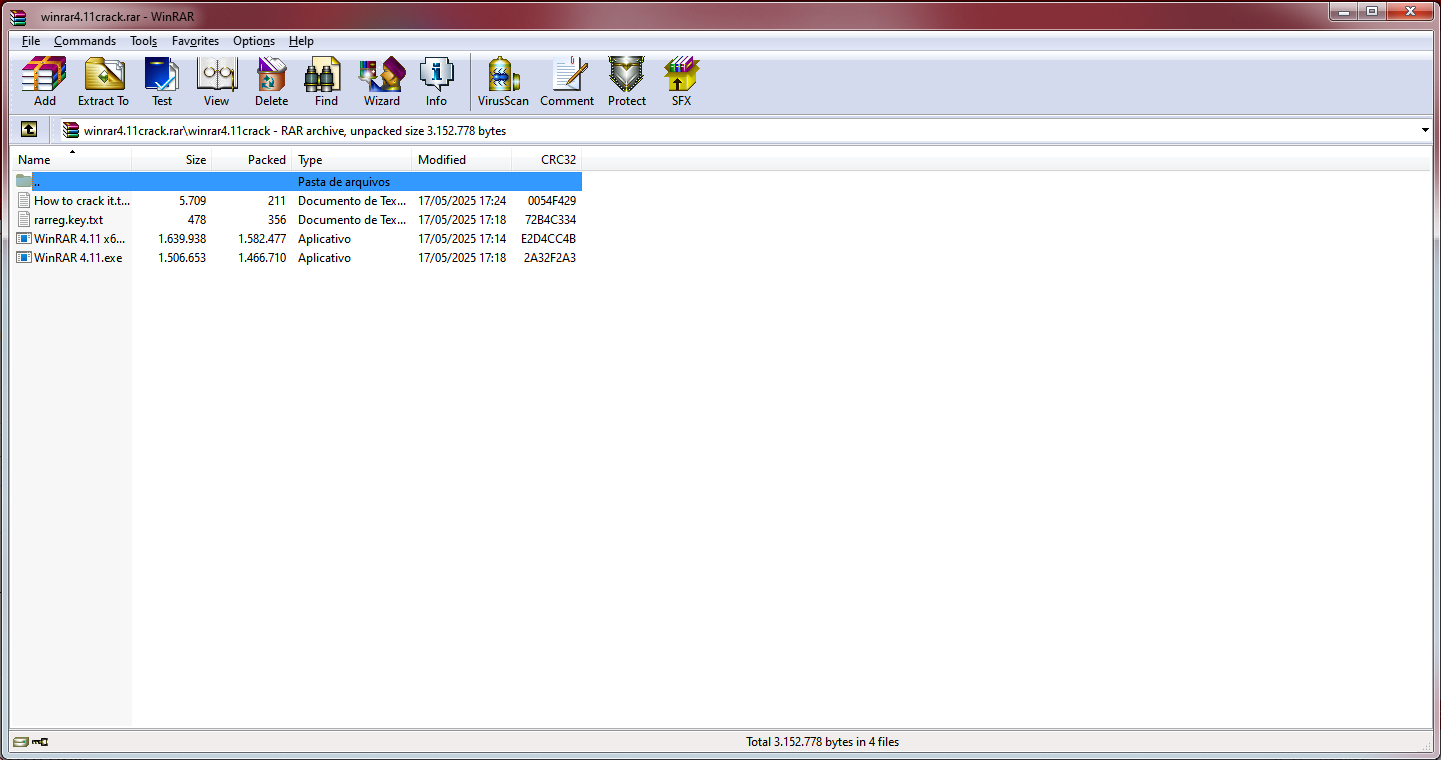1441x760 pixels.
Task: Sort files by CRC32 column
Action: 547,159
